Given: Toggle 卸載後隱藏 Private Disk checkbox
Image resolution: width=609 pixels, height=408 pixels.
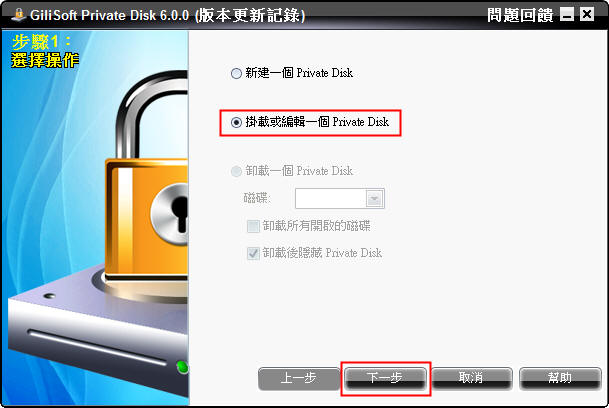Looking at the screenshot, I should click(253, 253).
